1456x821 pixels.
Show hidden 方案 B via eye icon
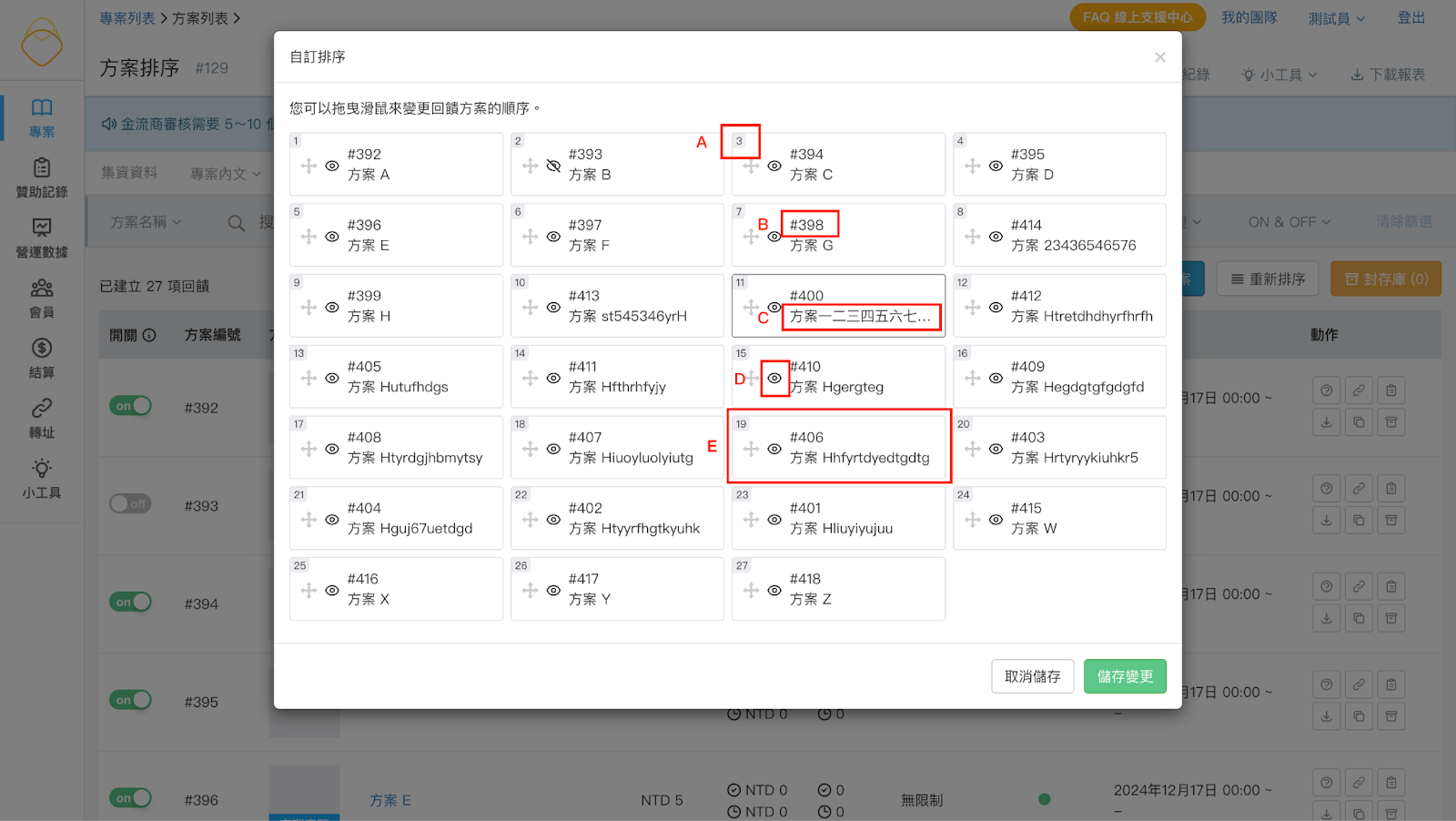[x=553, y=166]
